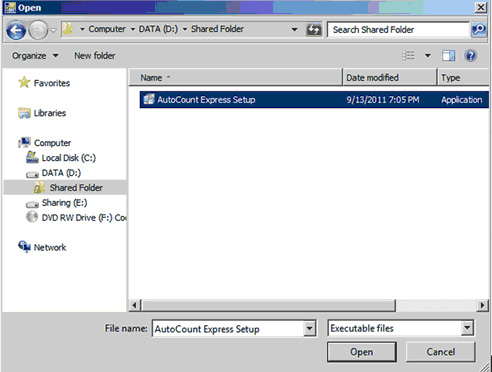Open Help with the question mark icon
Image resolution: width=492 pixels, height=372 pixels.
(x=470, y=56)
